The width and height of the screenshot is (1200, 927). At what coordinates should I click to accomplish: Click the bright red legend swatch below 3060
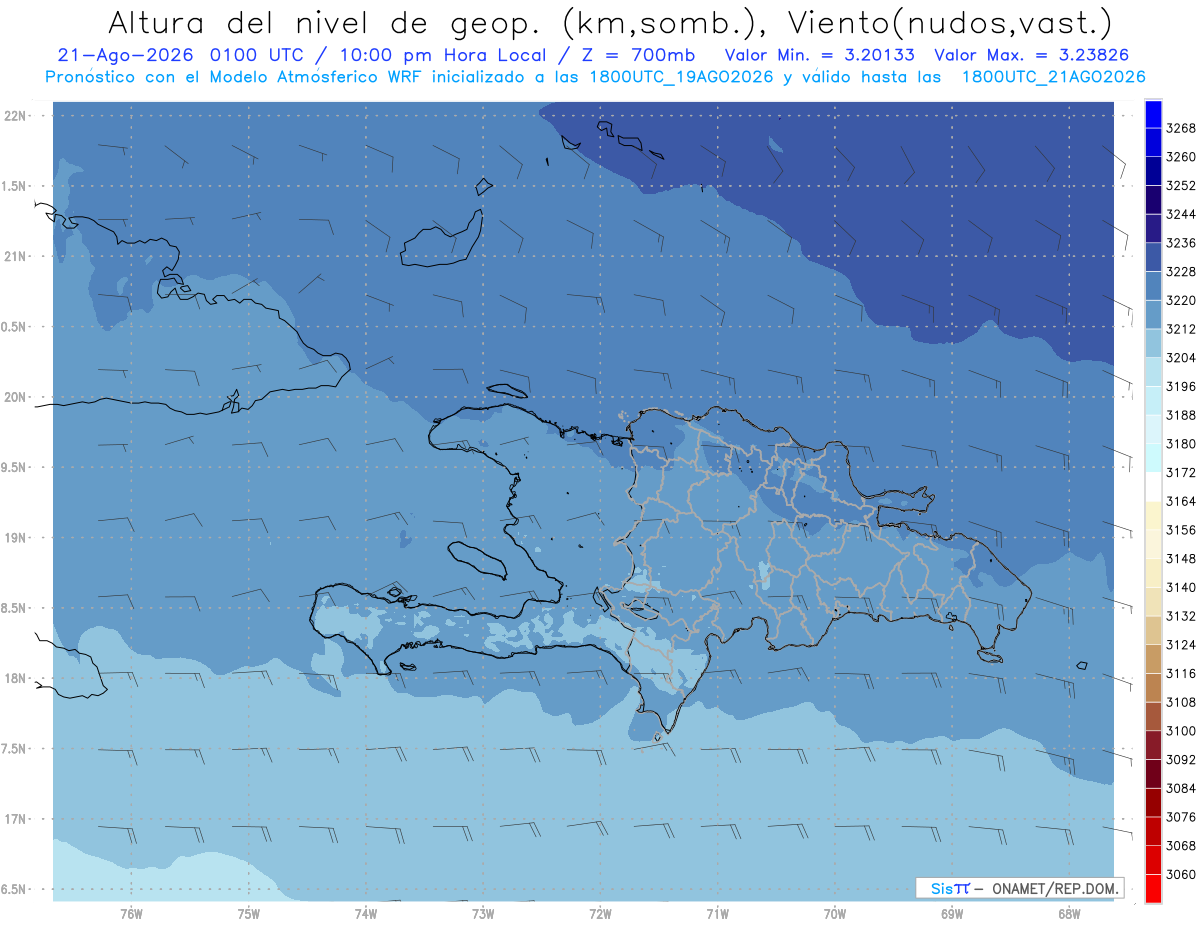pyautogui.click(x=1153, y=888)
